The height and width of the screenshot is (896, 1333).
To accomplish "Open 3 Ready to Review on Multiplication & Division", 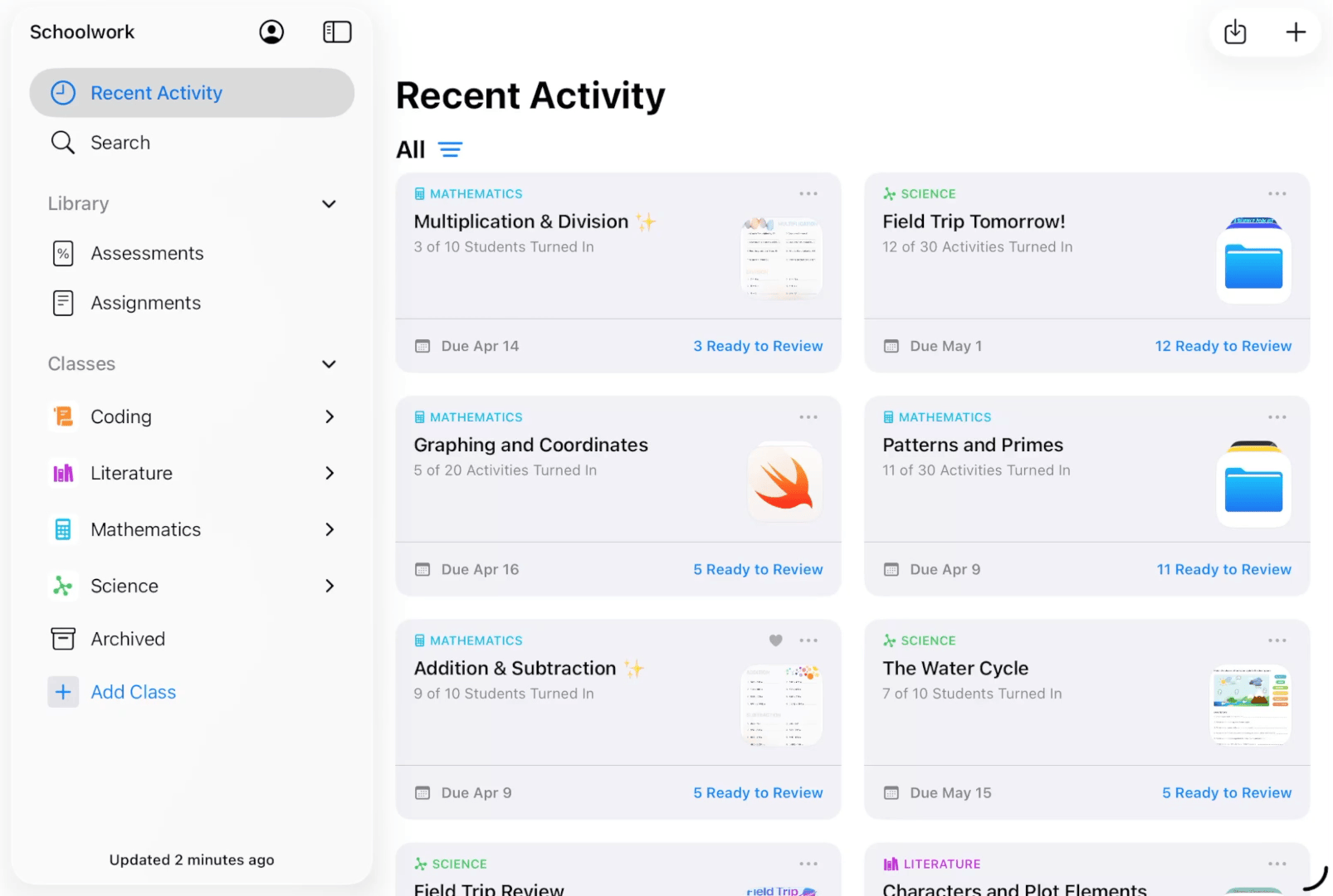I will coord(758,346).
